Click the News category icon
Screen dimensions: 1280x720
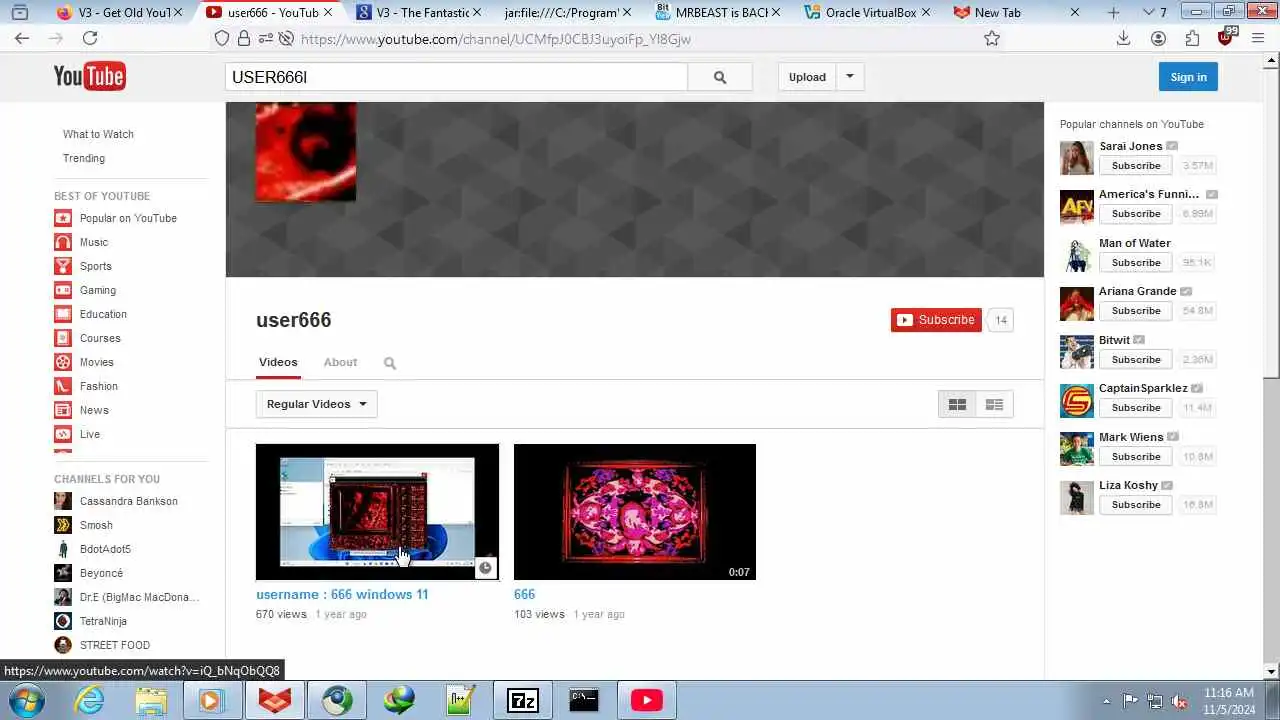coord(63,410)
